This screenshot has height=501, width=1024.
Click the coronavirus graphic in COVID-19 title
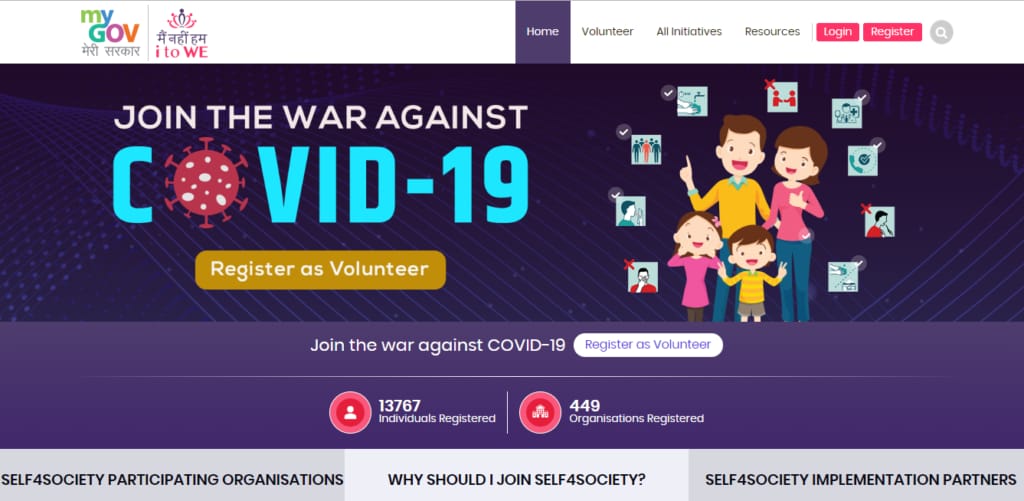(206, 182)
